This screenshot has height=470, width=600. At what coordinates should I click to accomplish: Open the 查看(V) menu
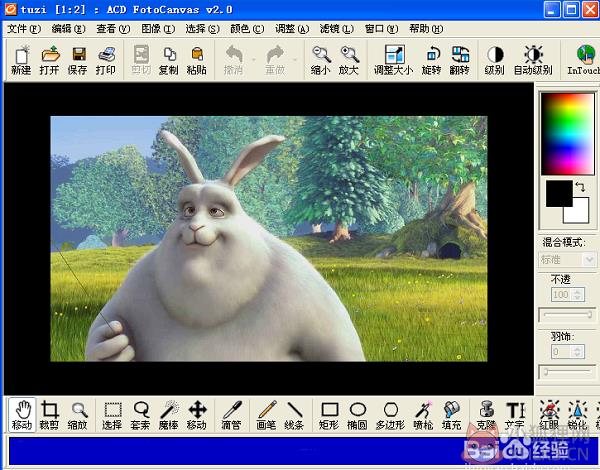coord(113,29)
